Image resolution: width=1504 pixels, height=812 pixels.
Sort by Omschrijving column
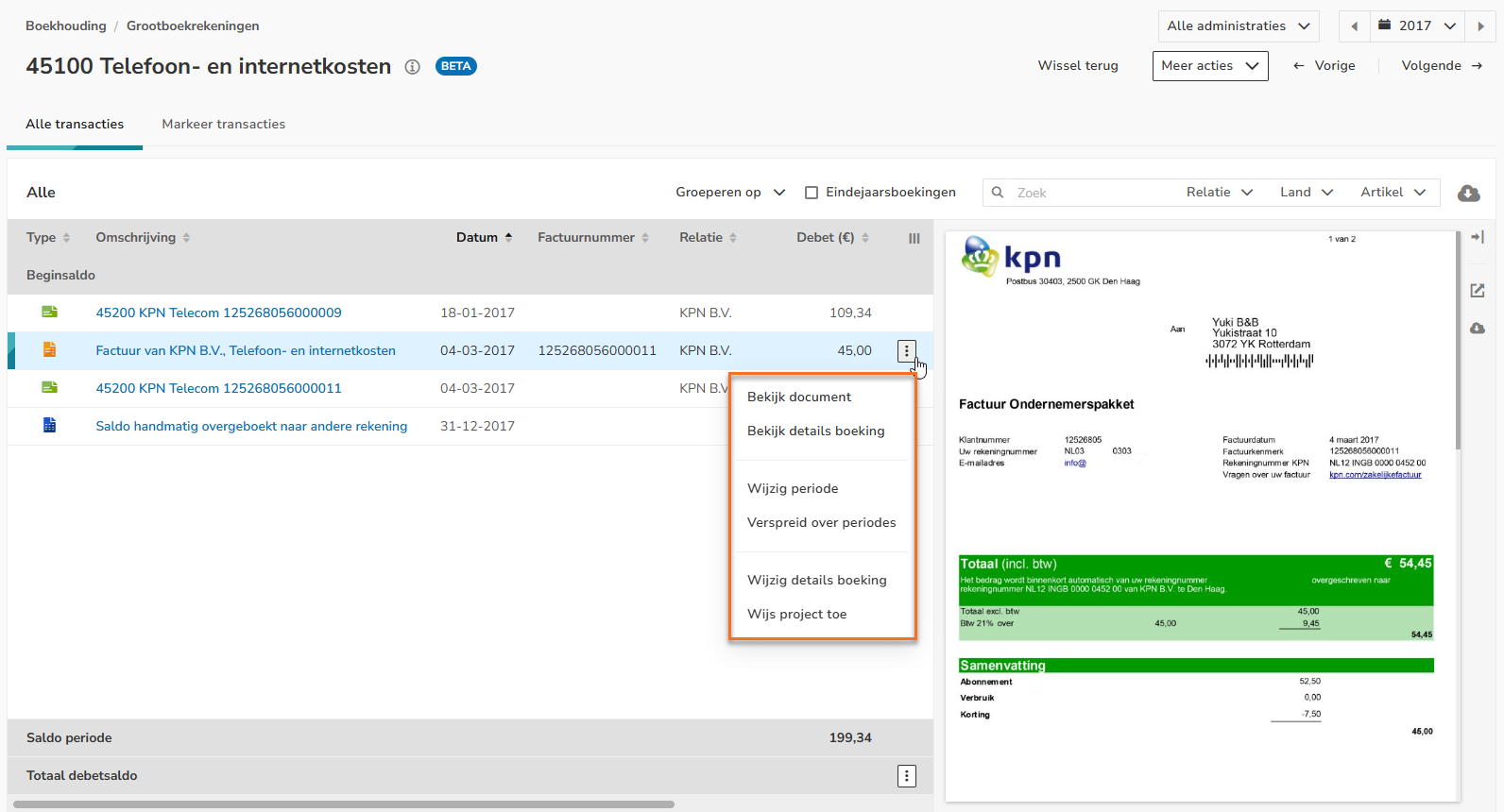(x=143, y=238)
